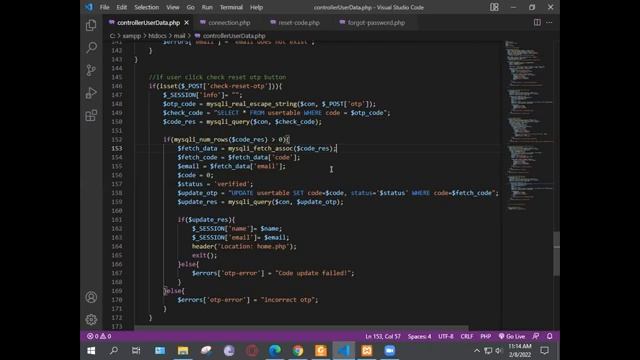Open the notifications bell in status bar
This screenshot has width=640, height=360.
tap(549, 336)
